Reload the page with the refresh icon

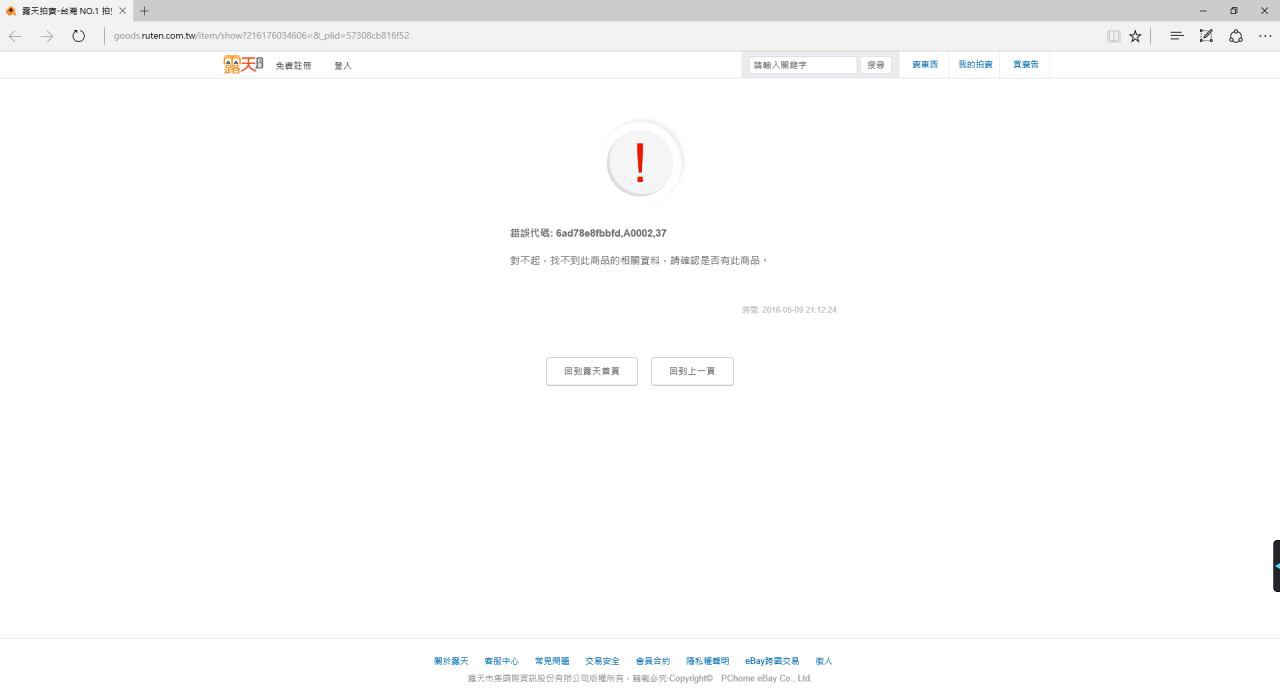(78, 36)
